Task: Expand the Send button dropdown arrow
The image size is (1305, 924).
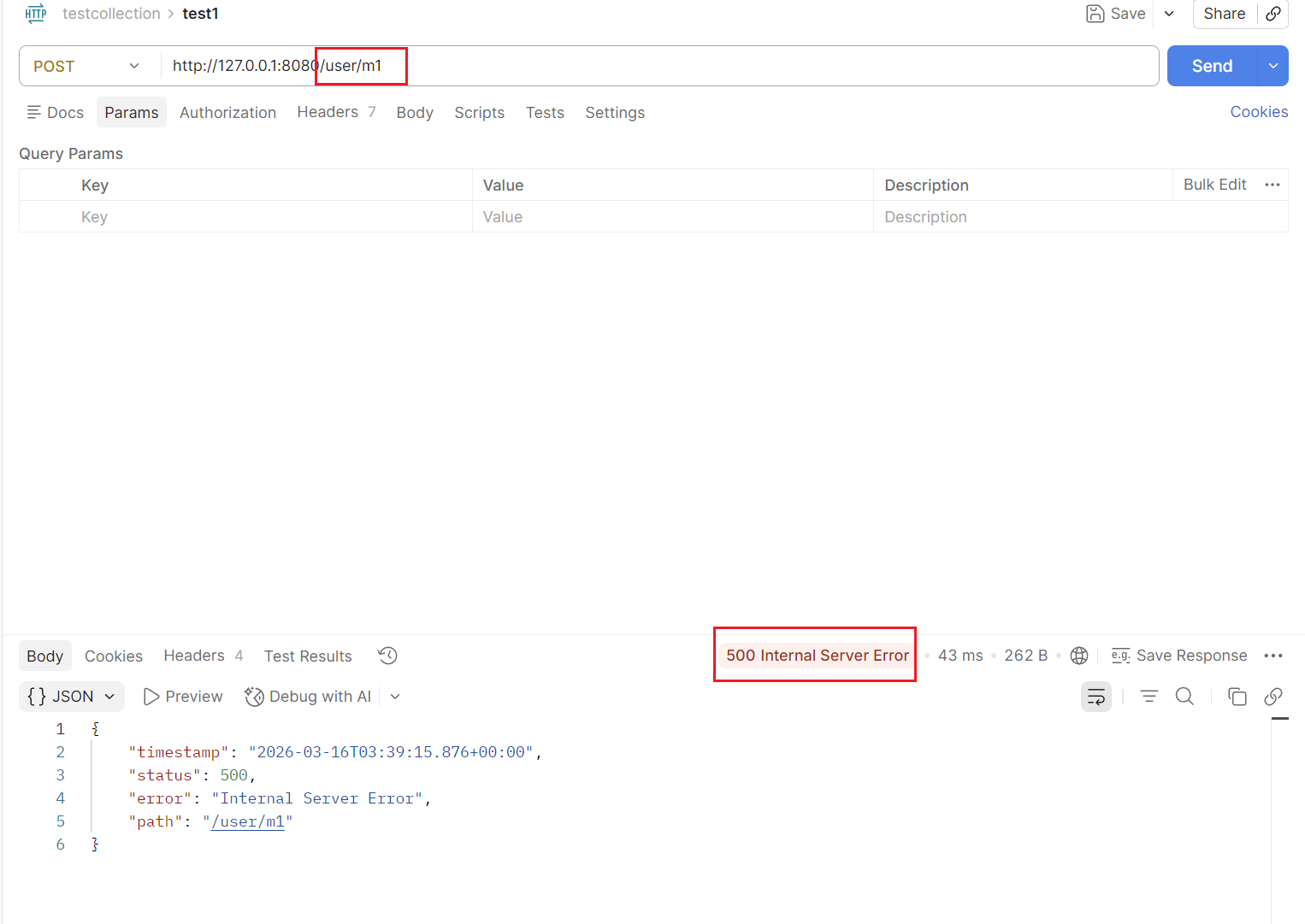Action: tap(1273, 66)
